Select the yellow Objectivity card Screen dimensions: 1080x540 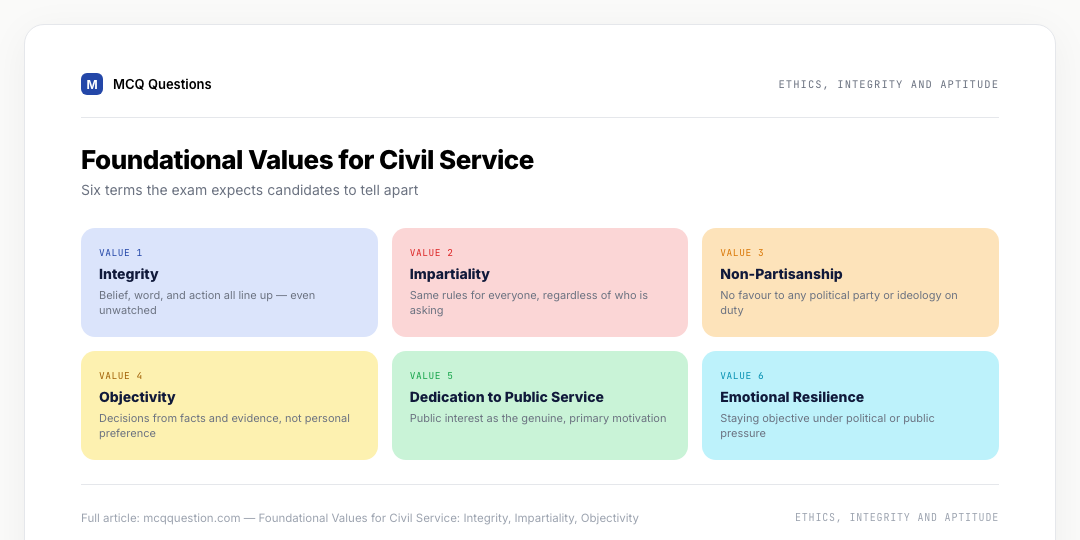point(229,405)
